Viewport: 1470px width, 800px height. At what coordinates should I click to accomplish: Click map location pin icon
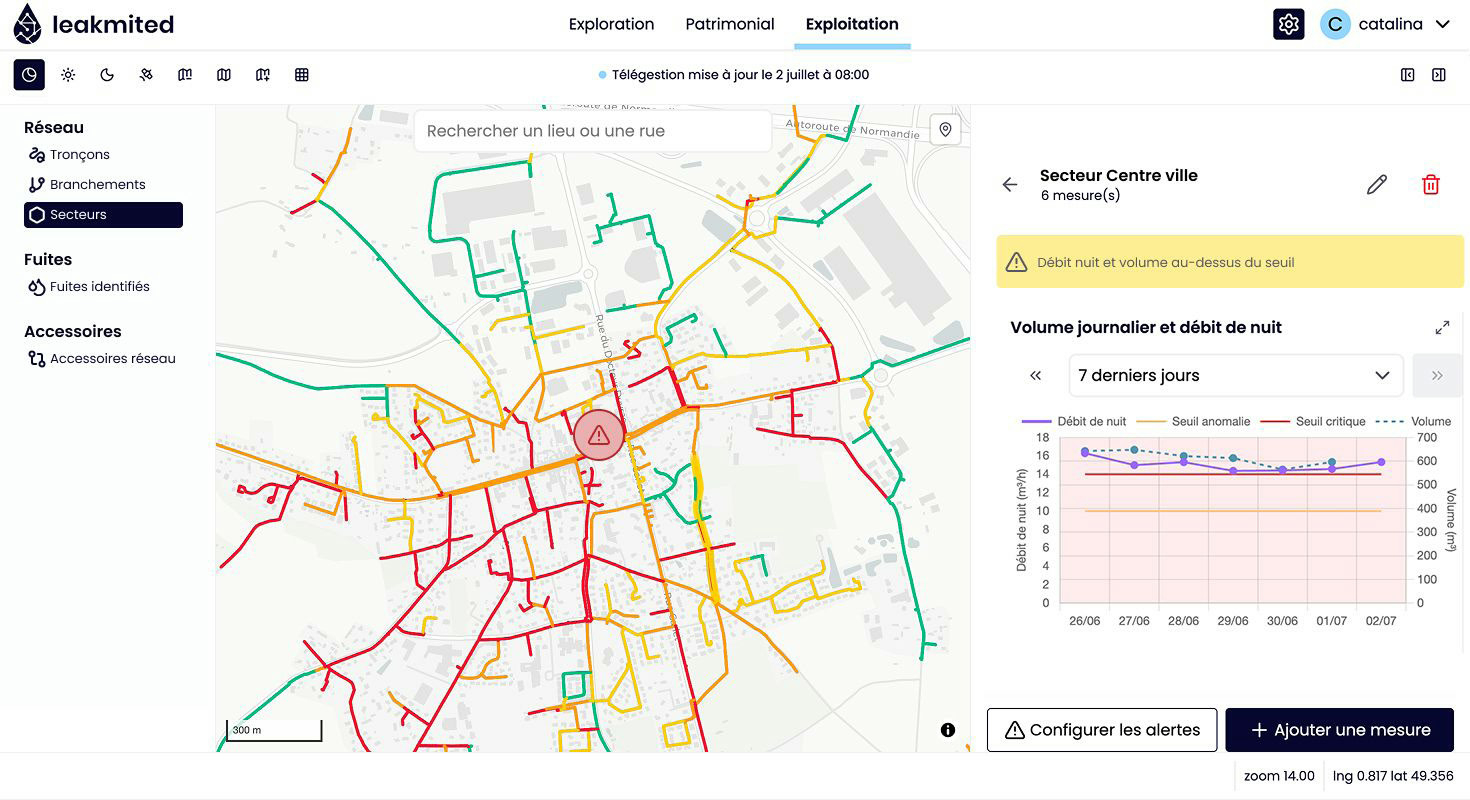coord(945,130)
